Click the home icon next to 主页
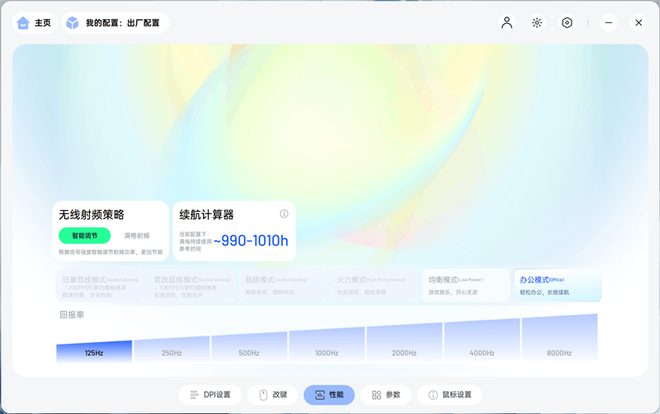 pyautogui.click(x=23, y=23)
